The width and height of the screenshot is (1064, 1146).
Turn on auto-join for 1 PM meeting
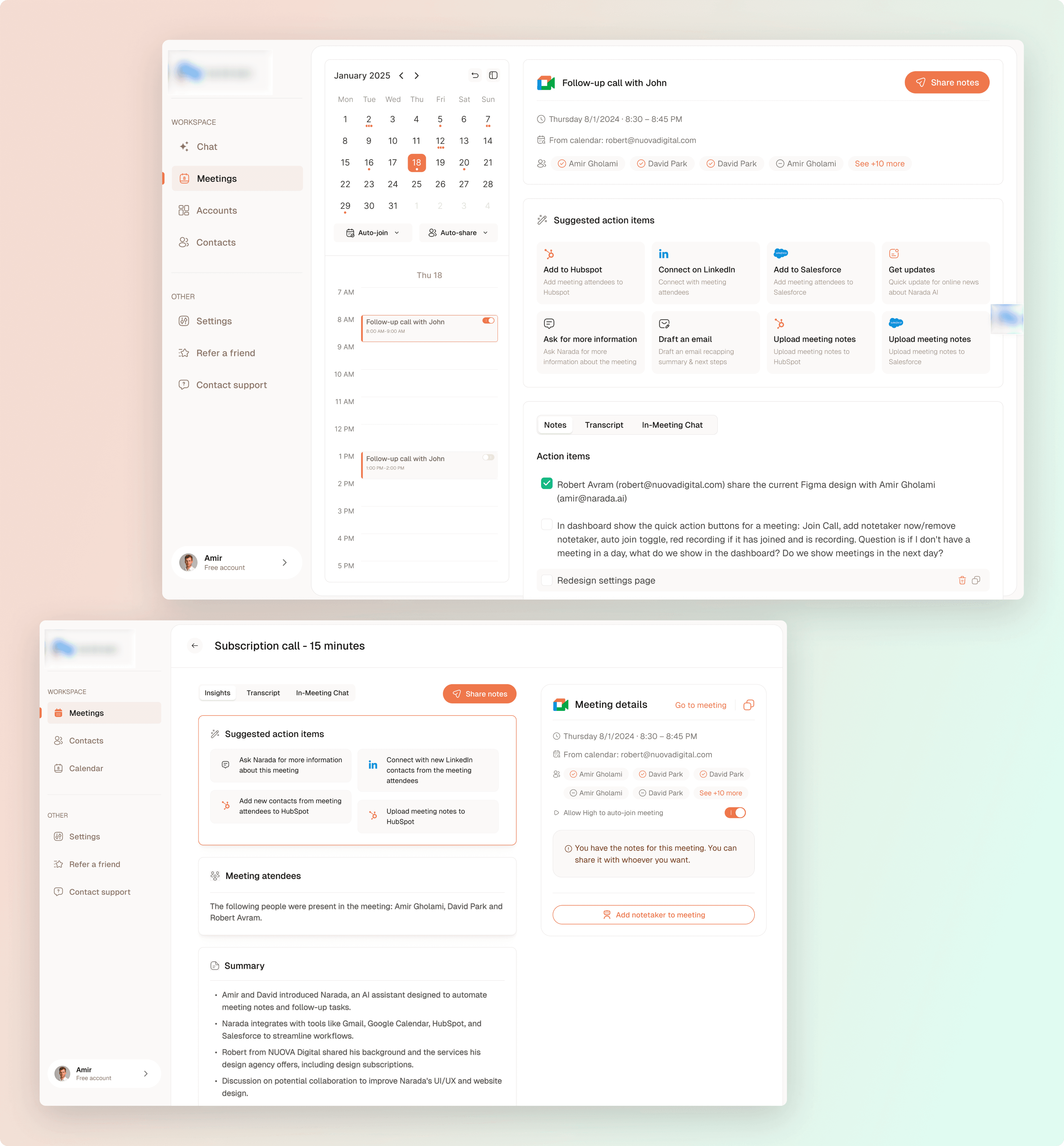pos(488,457)
